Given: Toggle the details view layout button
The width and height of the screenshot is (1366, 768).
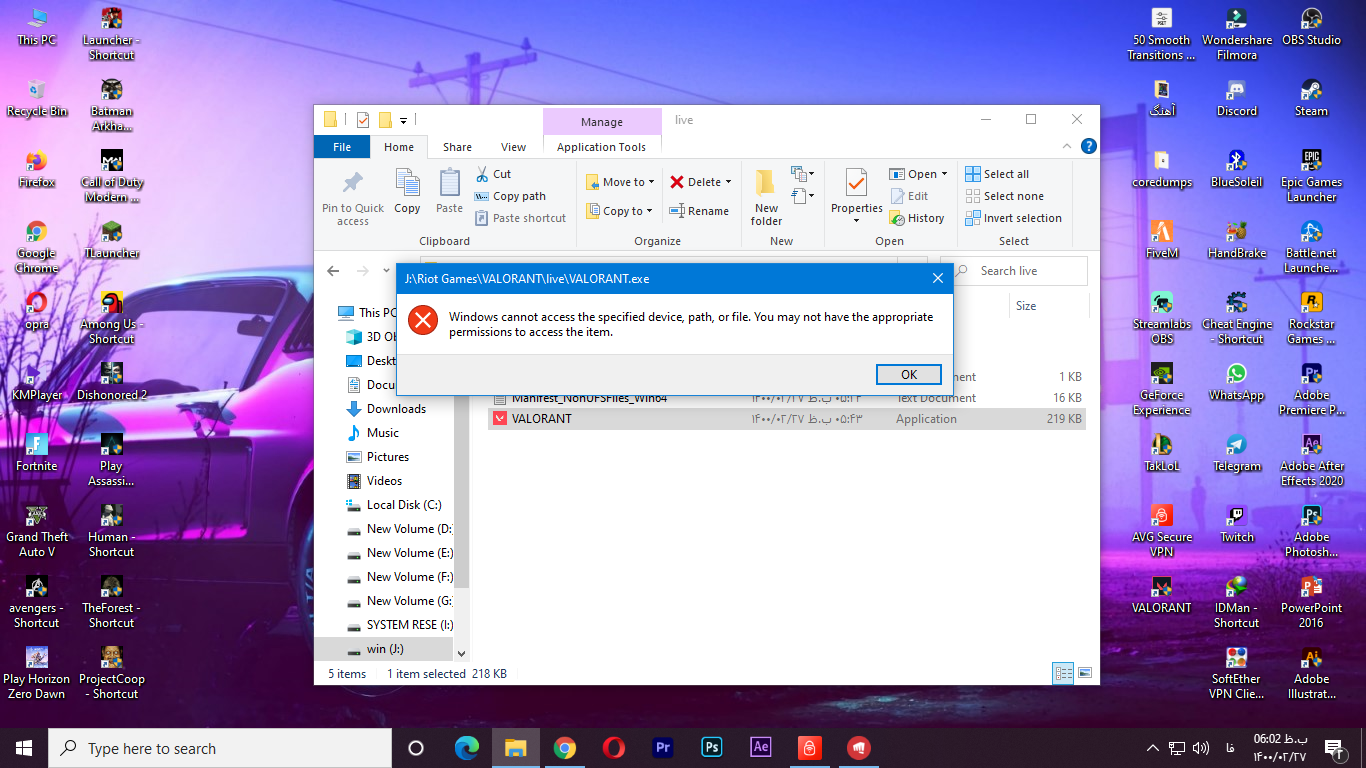Looking at the screenshot, I should pyautogui.click(x=1063, y=673).
